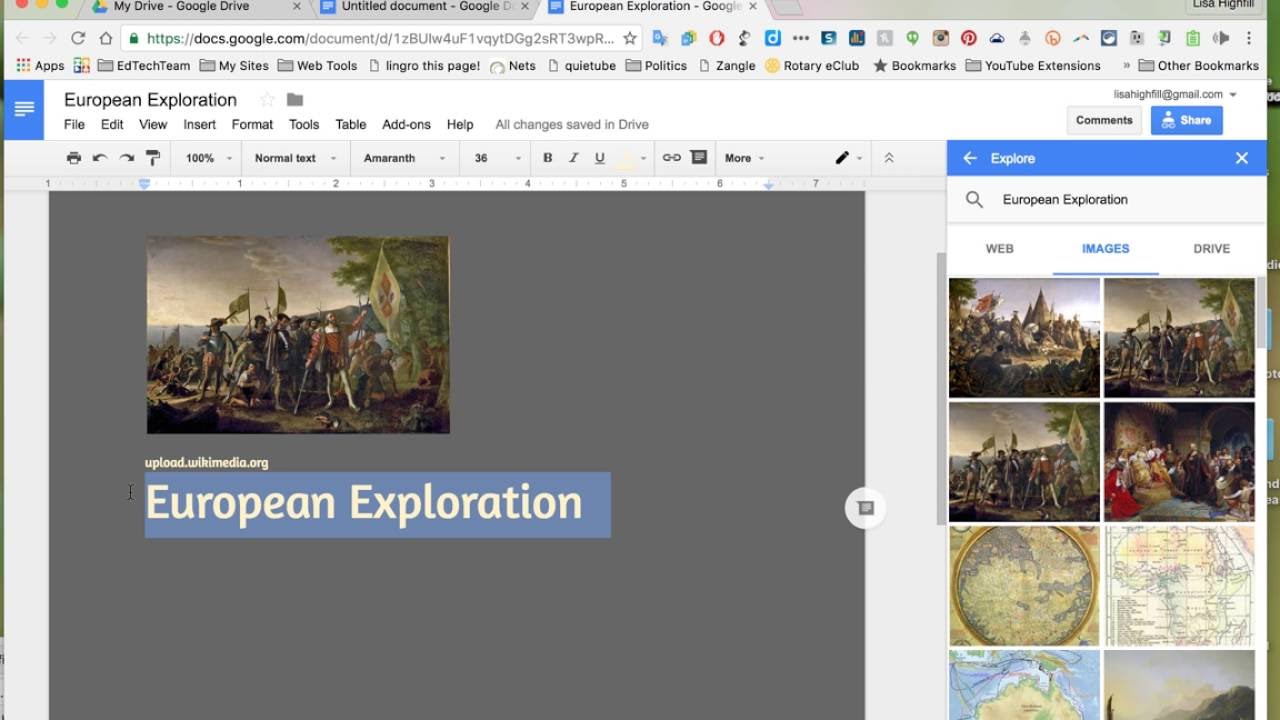This screenshot has height=720, width=1280.
Task: Select the round antique map thumbnail
Action: click(1024, 586)
